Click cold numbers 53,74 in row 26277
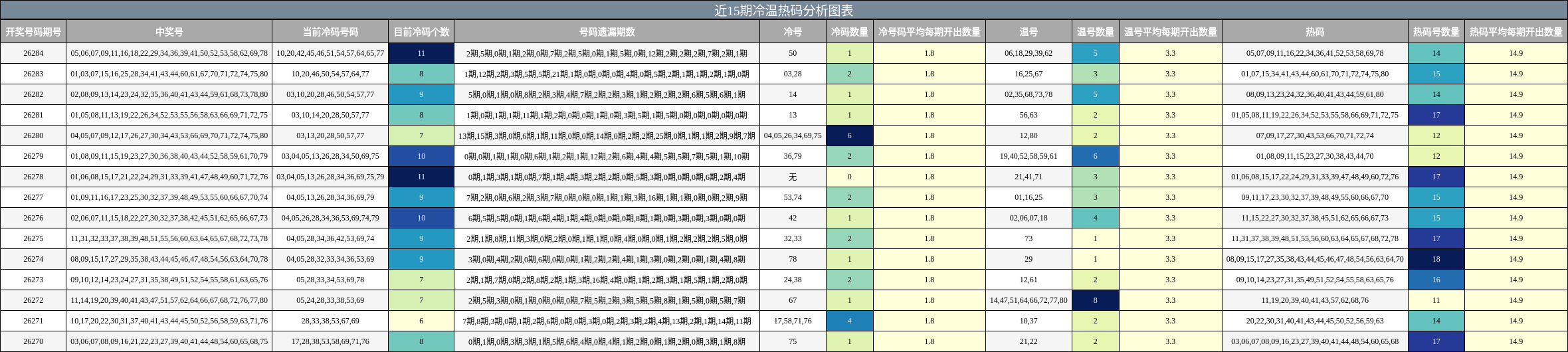 point(793,197)
